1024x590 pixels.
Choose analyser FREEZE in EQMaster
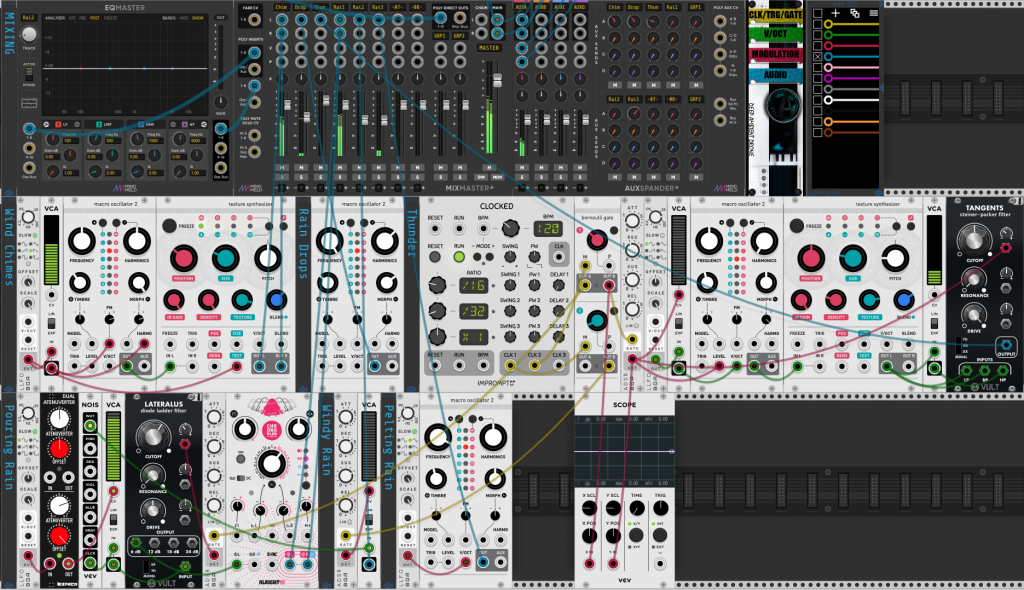111,18
